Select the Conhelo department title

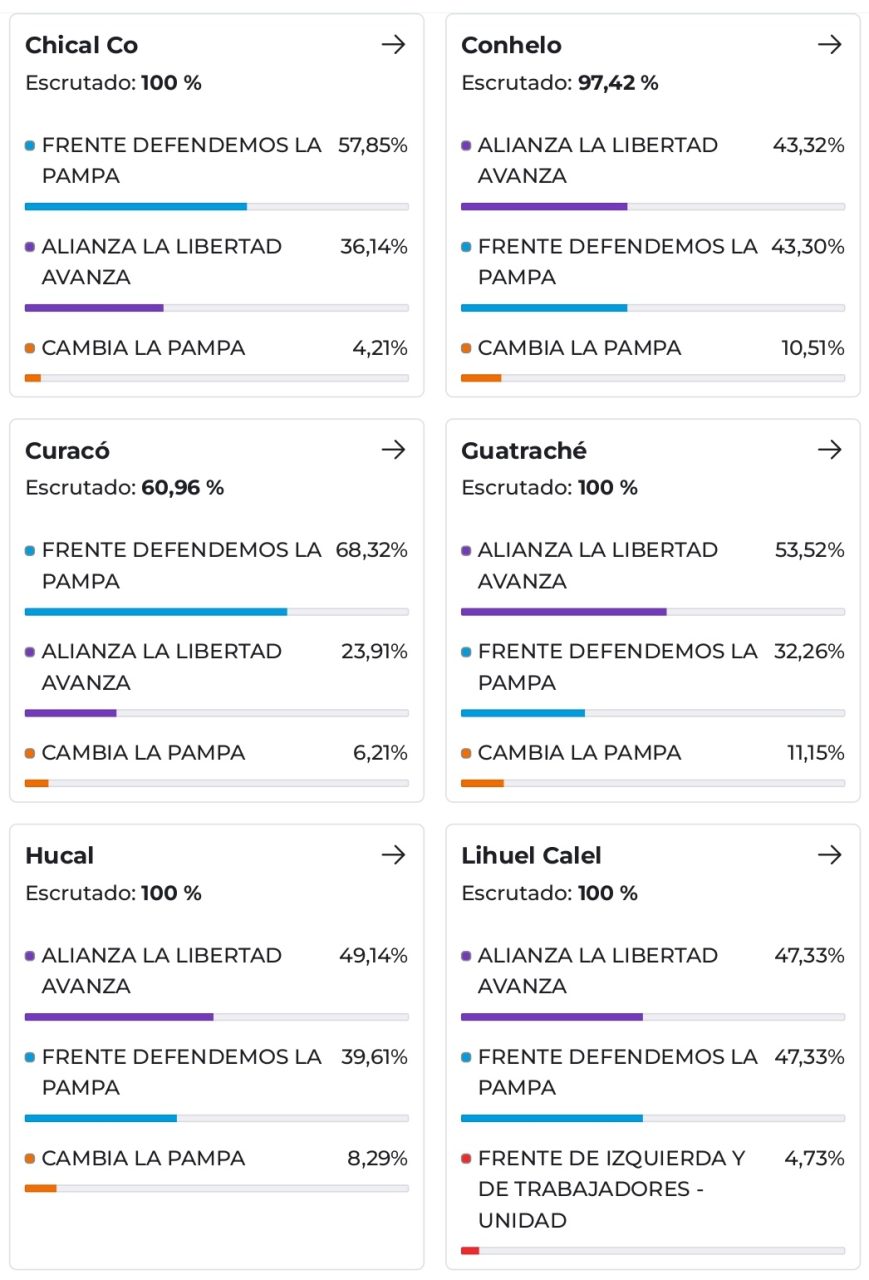tap(511, 45)
